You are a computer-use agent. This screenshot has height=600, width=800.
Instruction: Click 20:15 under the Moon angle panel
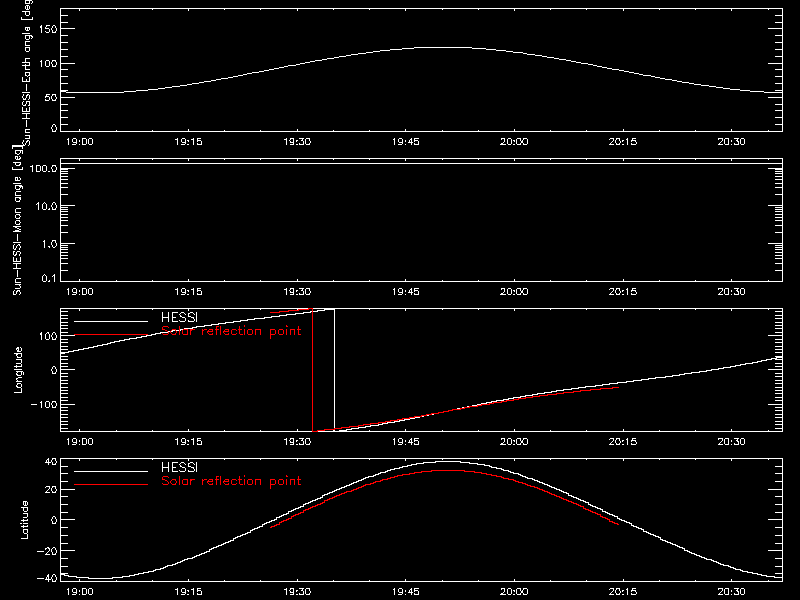pyautogui.click(x=623, y=292)
